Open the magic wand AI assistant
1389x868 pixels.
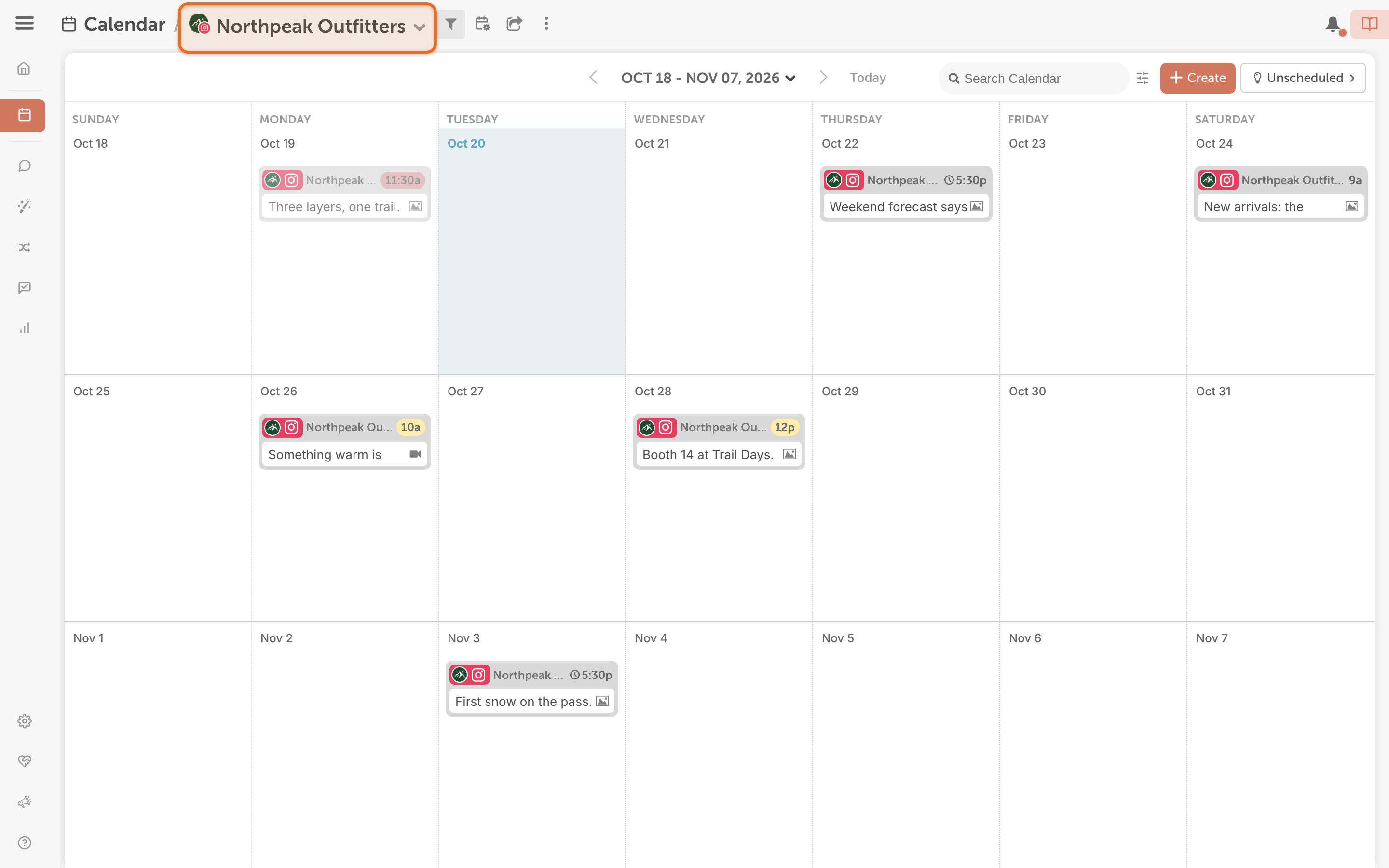24,206
